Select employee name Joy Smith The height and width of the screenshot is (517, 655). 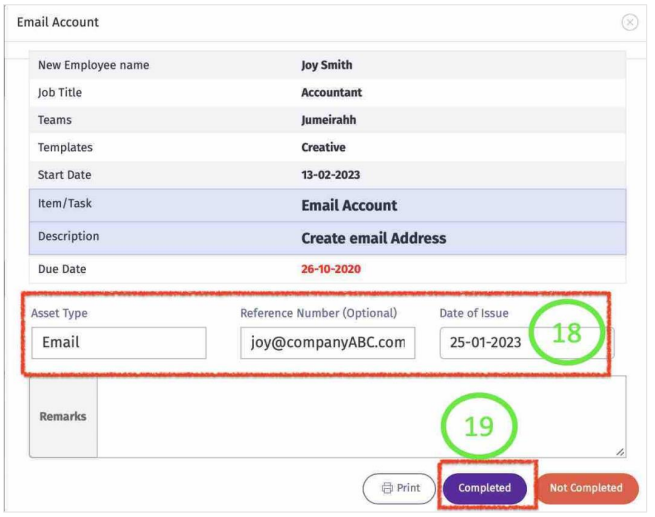[326, 65]
